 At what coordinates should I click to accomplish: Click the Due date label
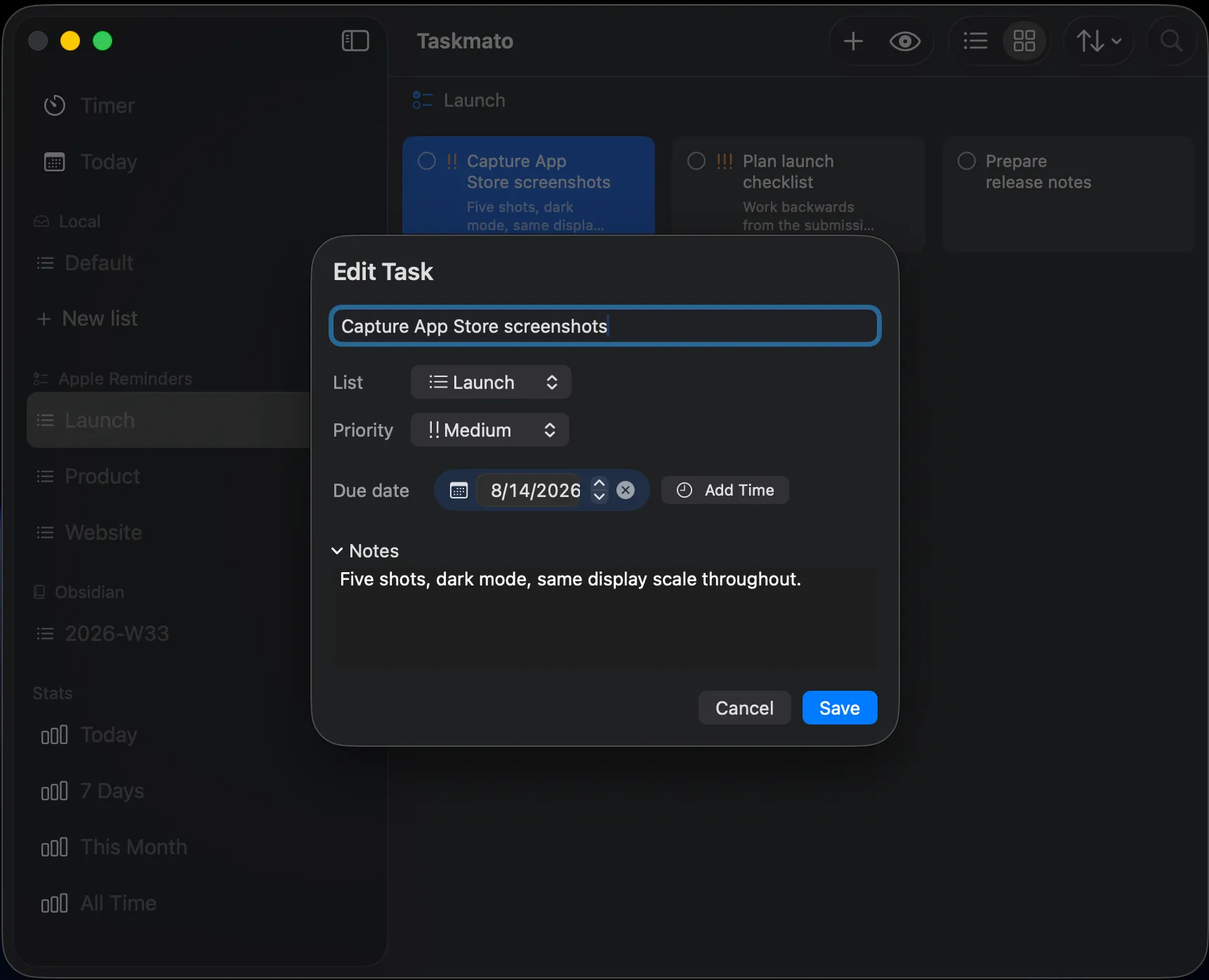click(371, 490)
